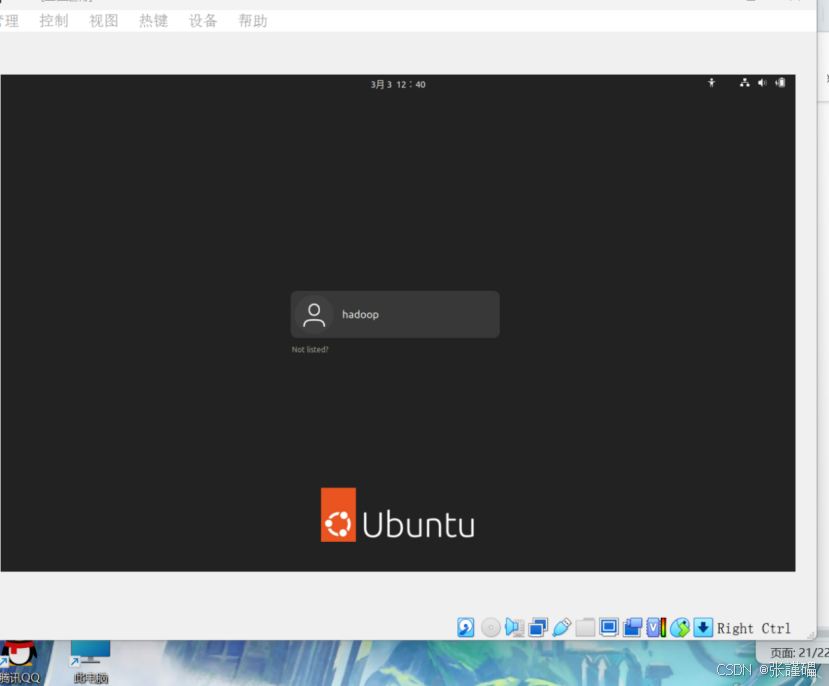
Task: Click the network adapter status icon
Action: [538, 627]
